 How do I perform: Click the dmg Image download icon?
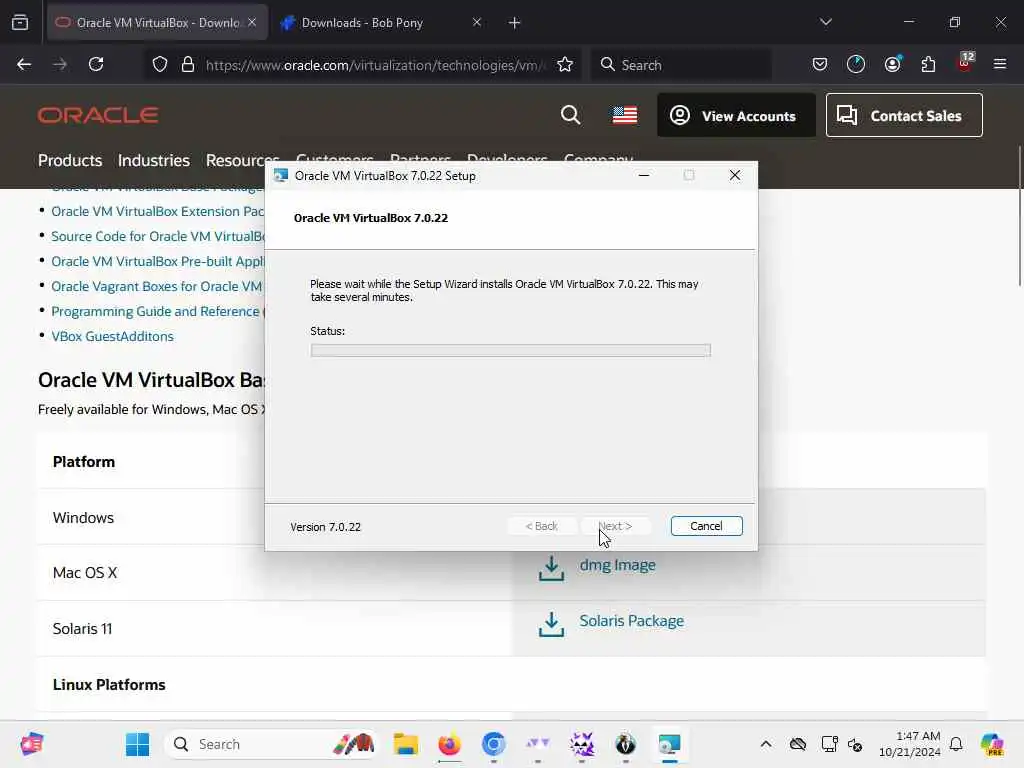pyautogui.click(x=551, y=568)
